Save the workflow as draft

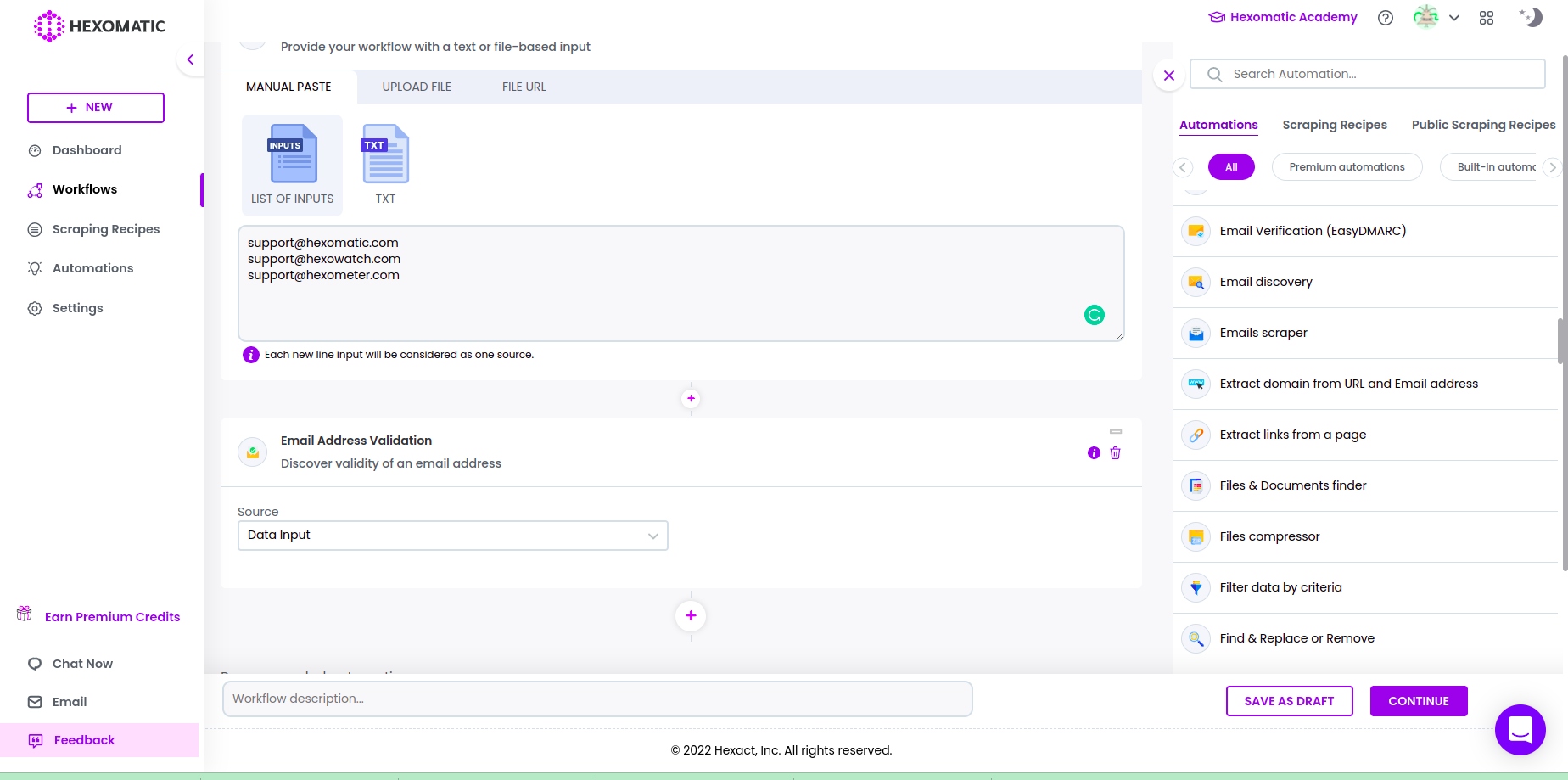point(1289,701)
